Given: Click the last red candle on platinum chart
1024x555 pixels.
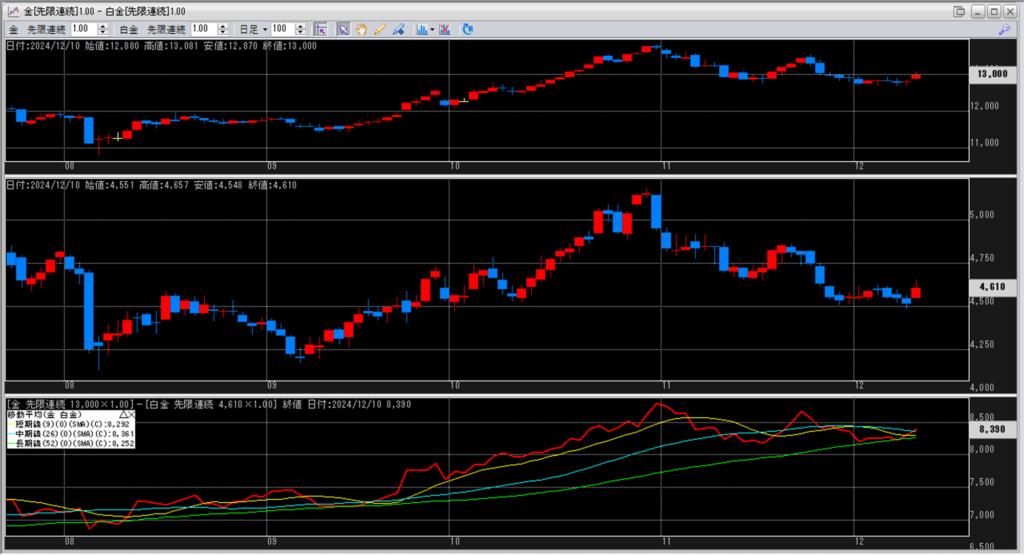Looking at the screenshot, I should pos(916,292).
